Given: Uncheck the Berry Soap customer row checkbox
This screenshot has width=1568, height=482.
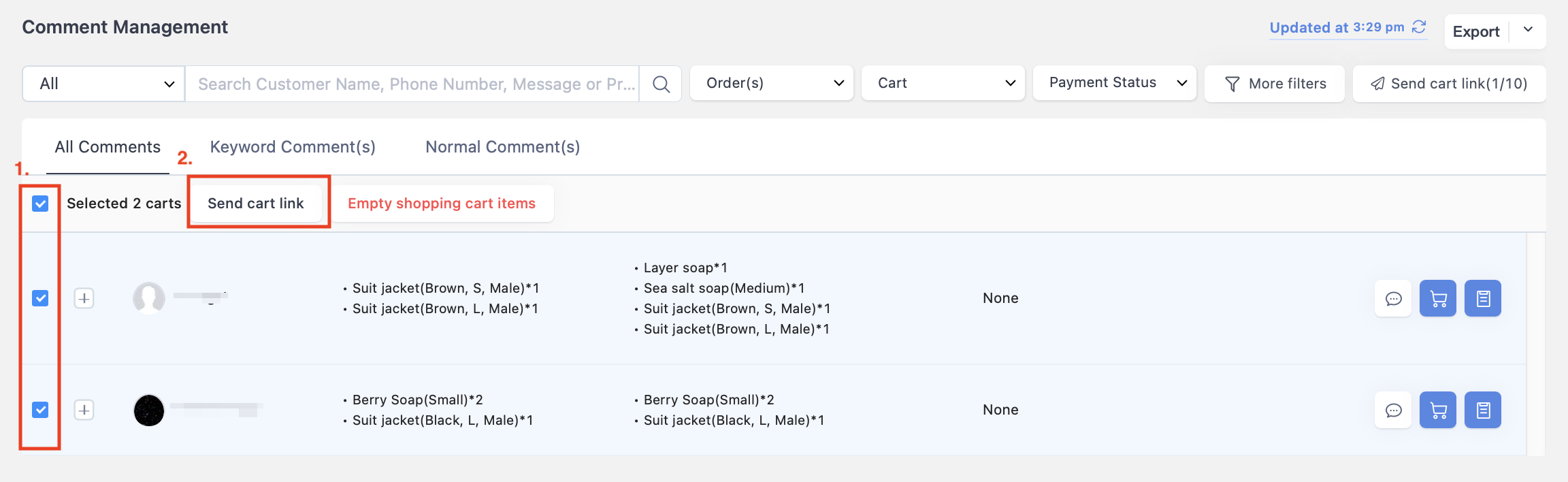Looking at the screenshot, I should [40, 410].
